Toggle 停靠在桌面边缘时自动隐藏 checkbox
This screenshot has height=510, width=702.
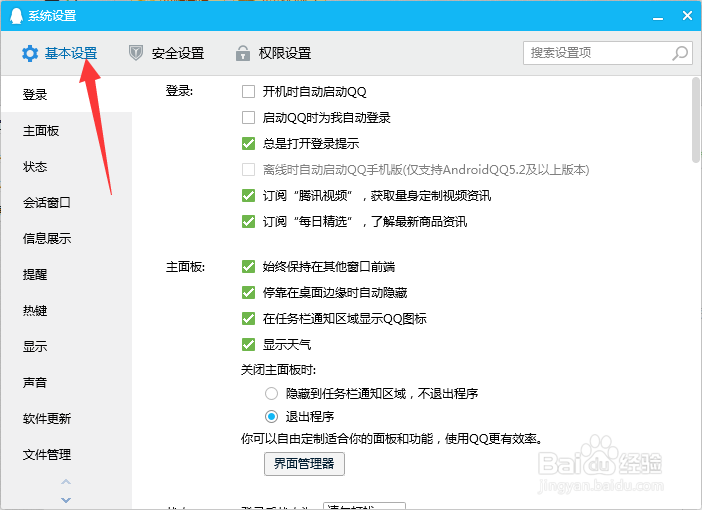(x=248, y=293)
